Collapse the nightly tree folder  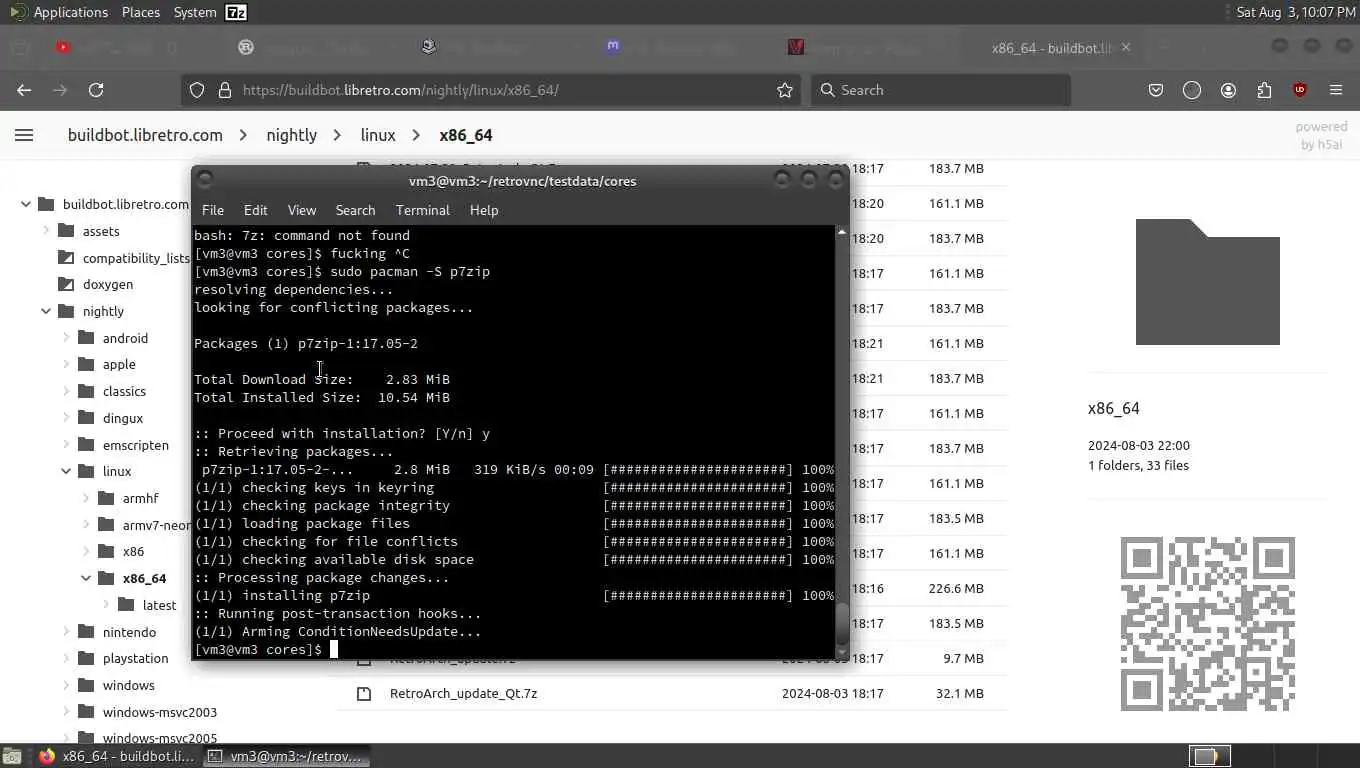tap(45, 311)
